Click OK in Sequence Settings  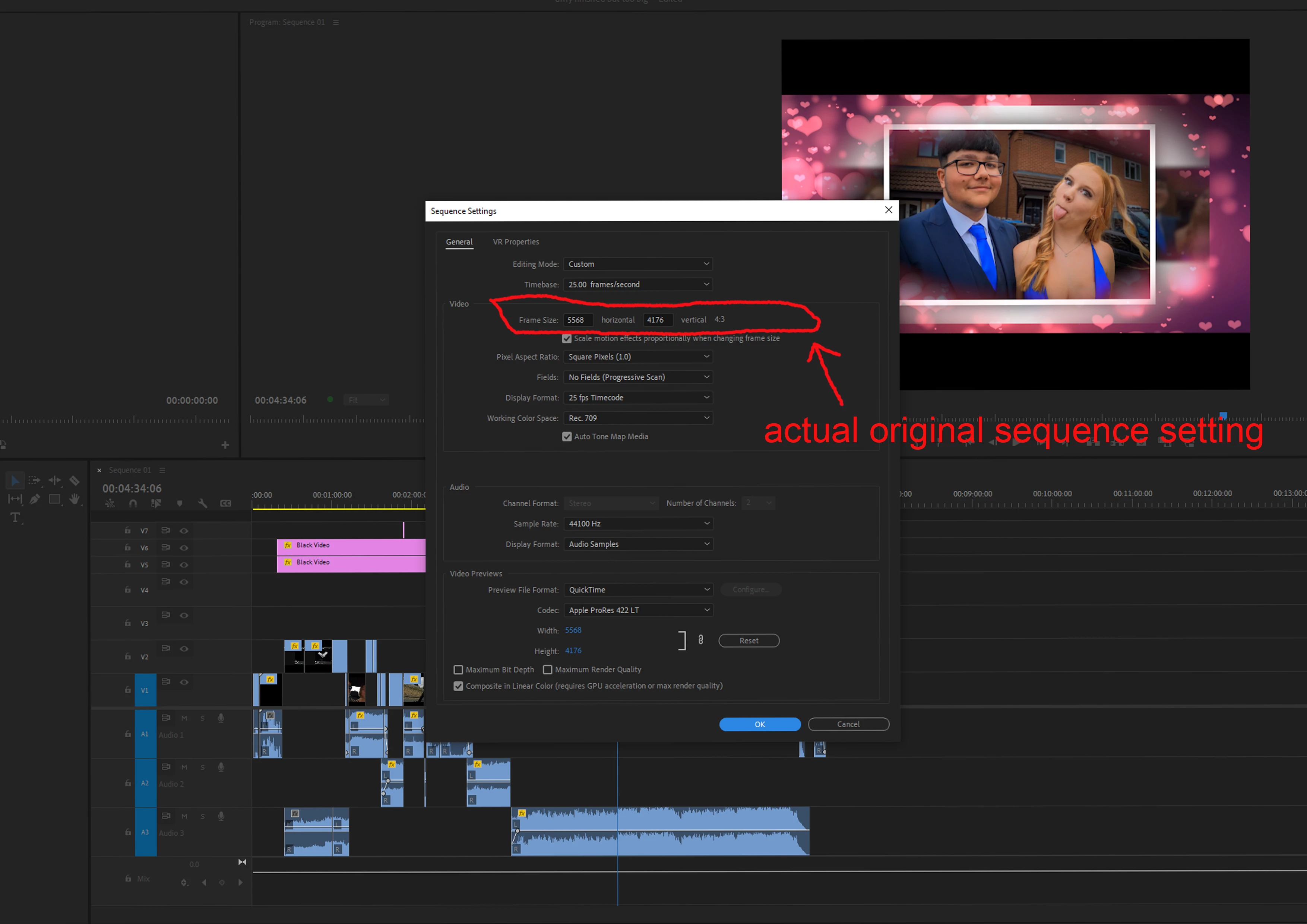click(x=759, y=724)
